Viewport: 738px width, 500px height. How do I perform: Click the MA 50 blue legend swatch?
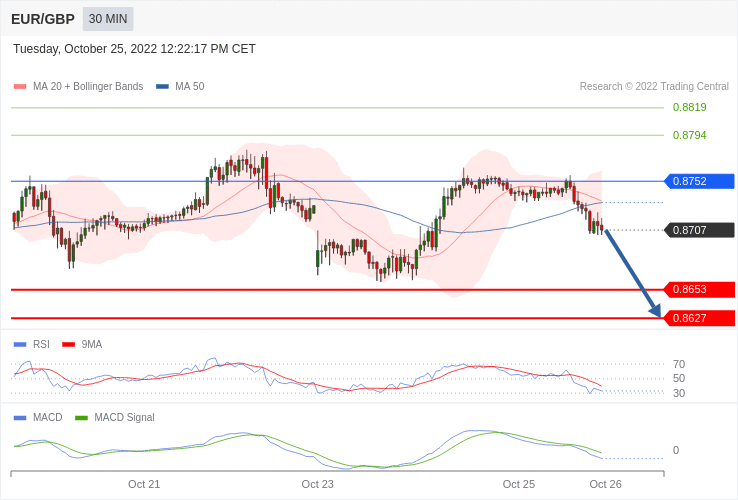click(x=162, y=87)
